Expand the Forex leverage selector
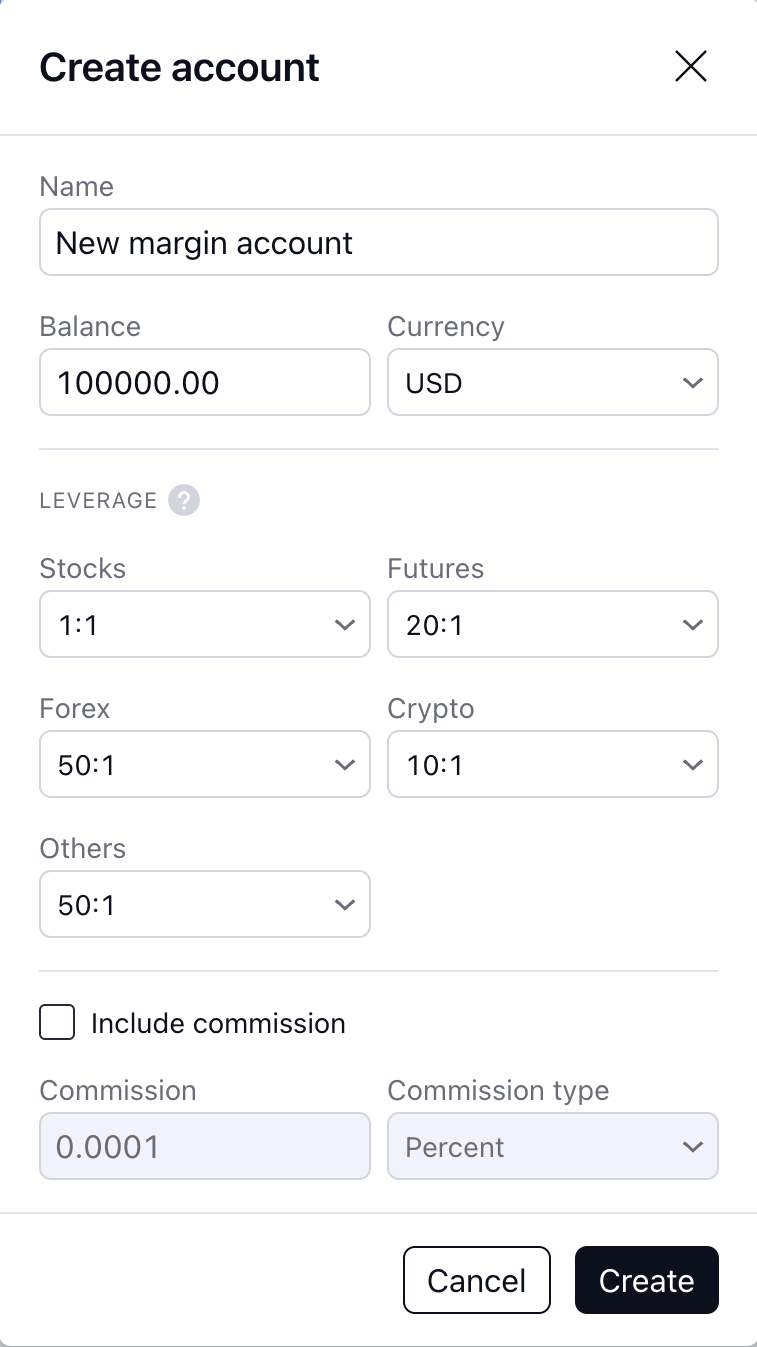This screenshot has width=757, height=1347. (204, 765)
